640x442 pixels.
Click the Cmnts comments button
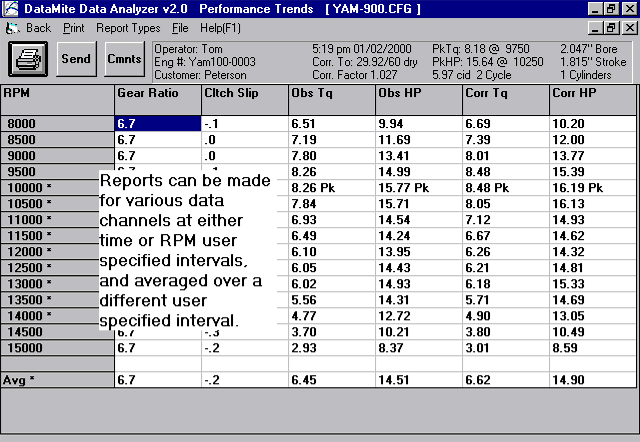click(x=124, y=59)
